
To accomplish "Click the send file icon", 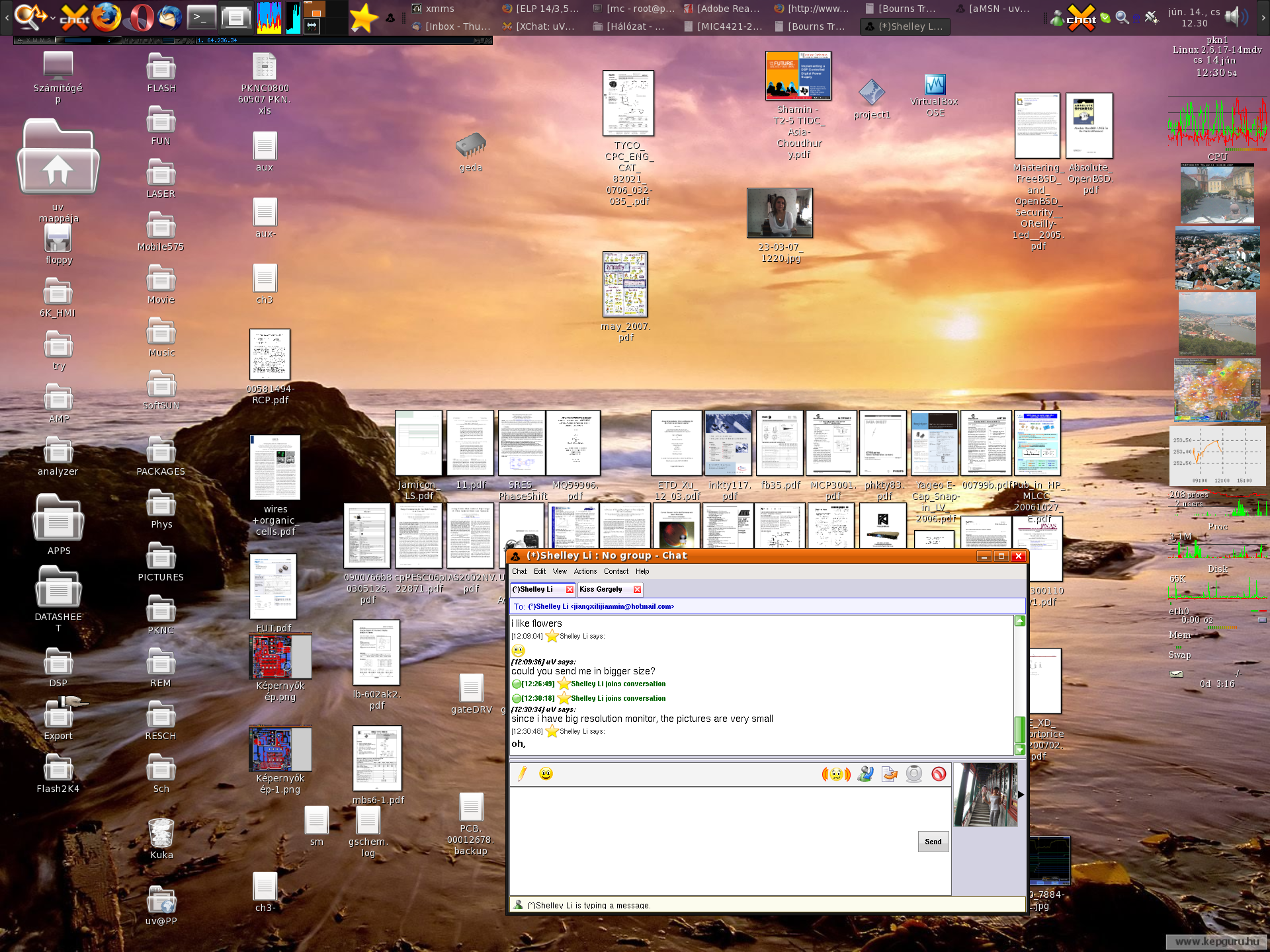I will [890, 773].
